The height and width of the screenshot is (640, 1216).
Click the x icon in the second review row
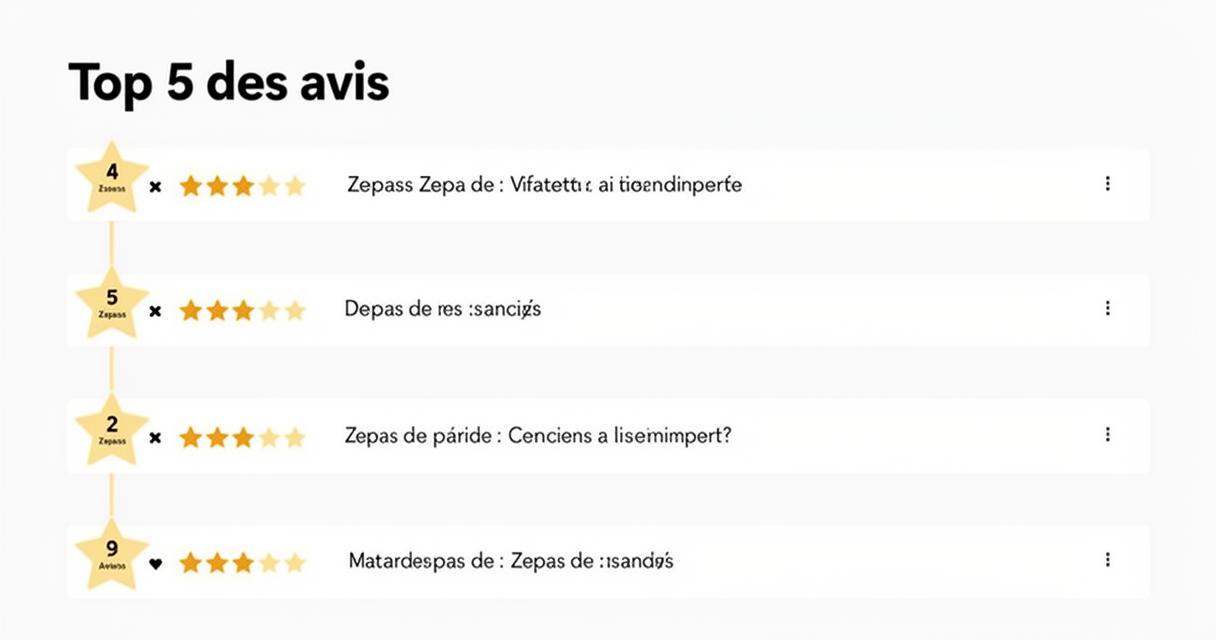tap(155, 311)
